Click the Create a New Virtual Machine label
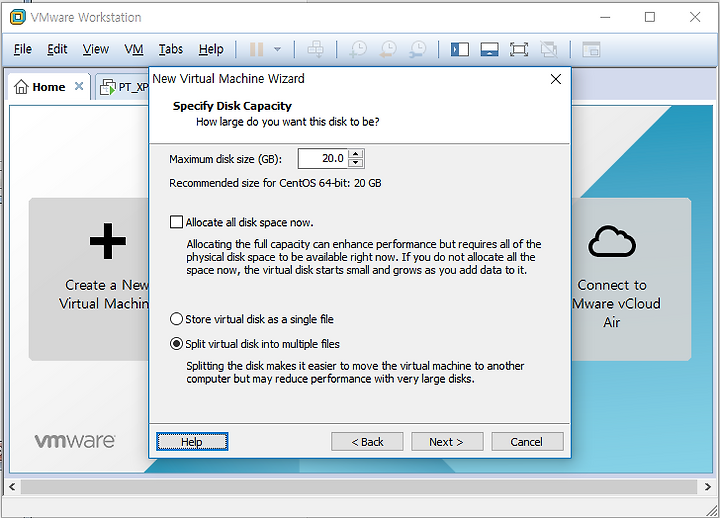720x518 pixels. [104, 294]
